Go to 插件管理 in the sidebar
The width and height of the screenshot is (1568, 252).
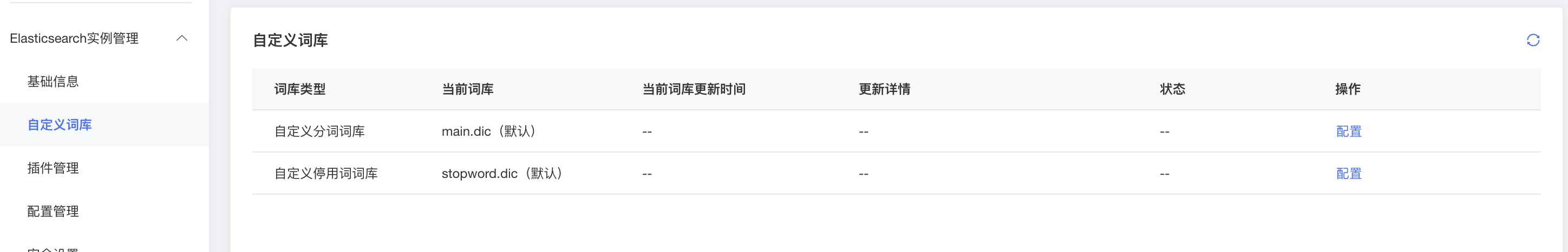click(53, 168)
